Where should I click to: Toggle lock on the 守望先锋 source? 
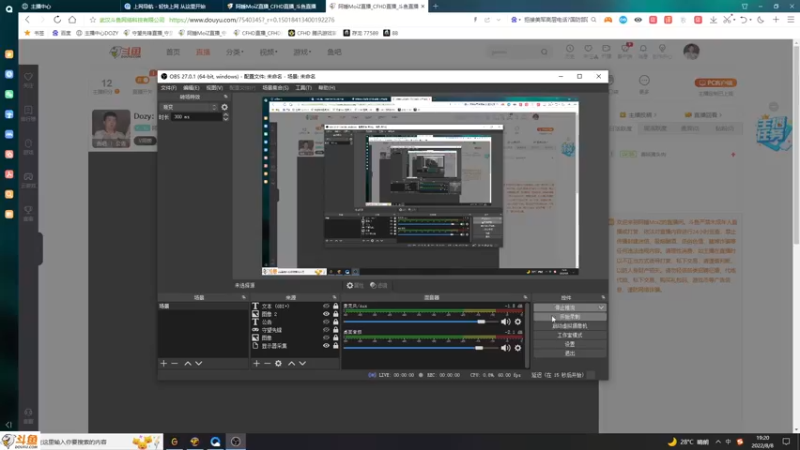pos(335,330)
